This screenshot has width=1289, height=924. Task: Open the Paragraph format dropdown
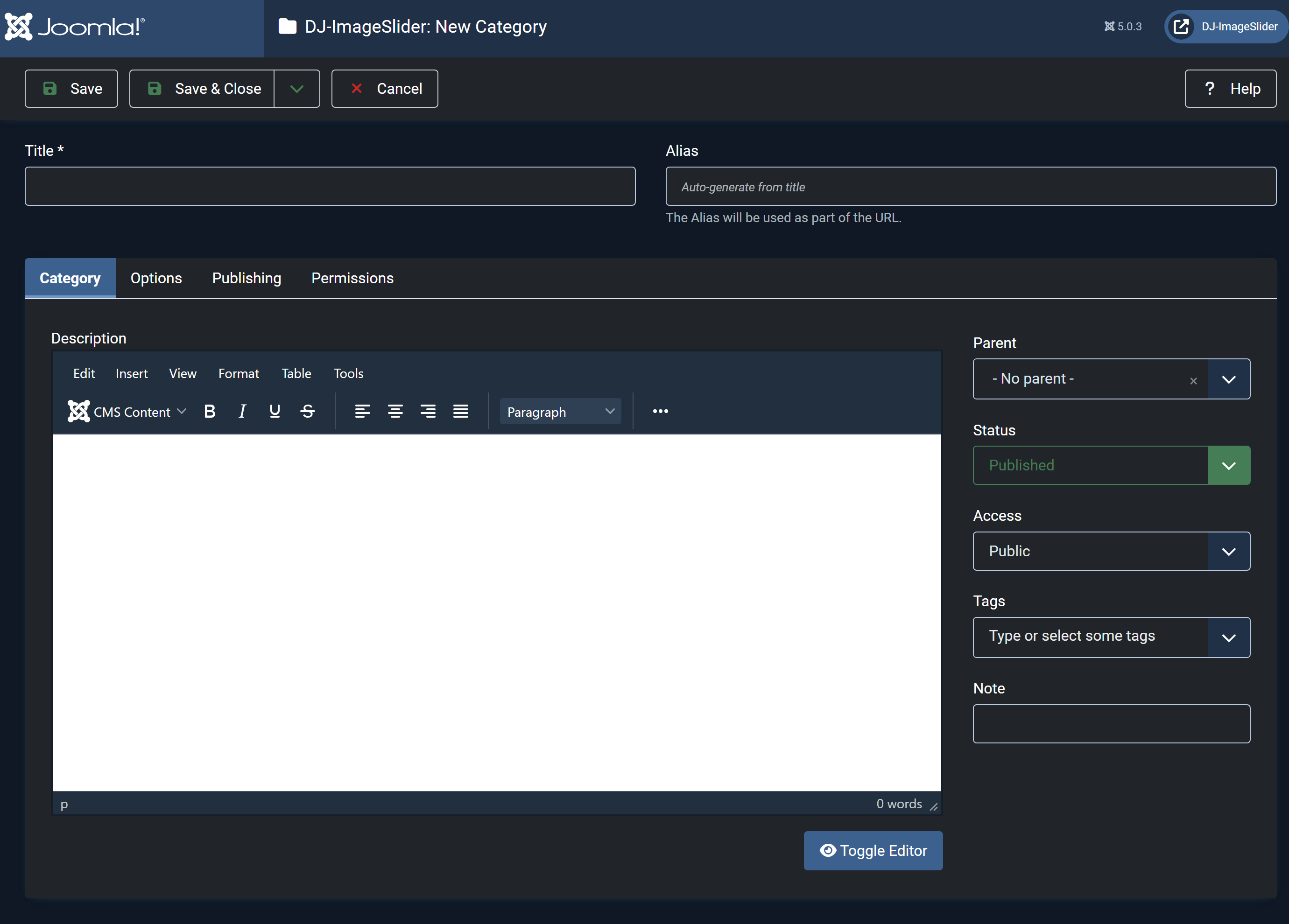pos(560,412)
